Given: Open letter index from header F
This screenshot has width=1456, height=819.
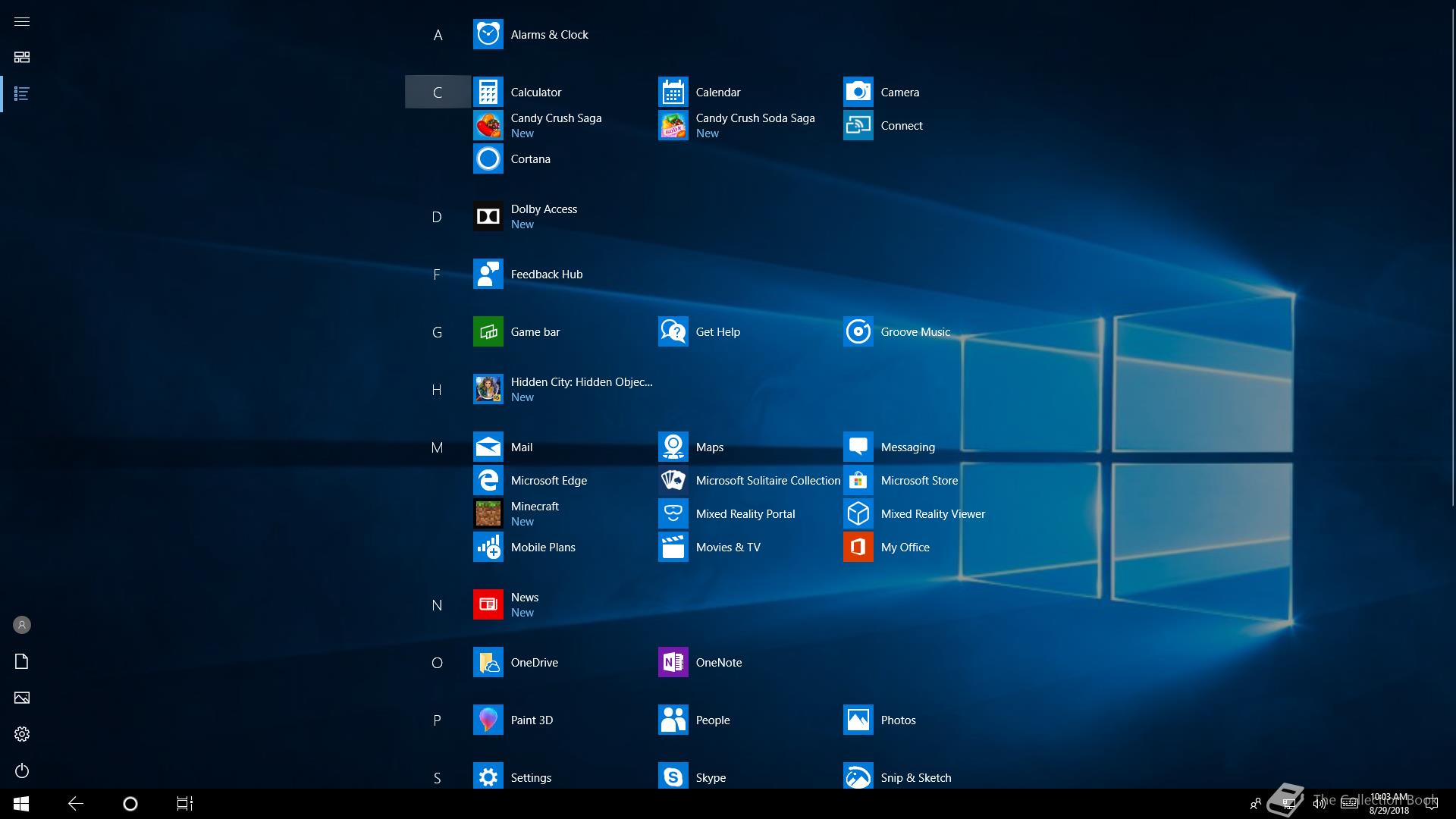Looking at the screenshot, I should point(437,275).
